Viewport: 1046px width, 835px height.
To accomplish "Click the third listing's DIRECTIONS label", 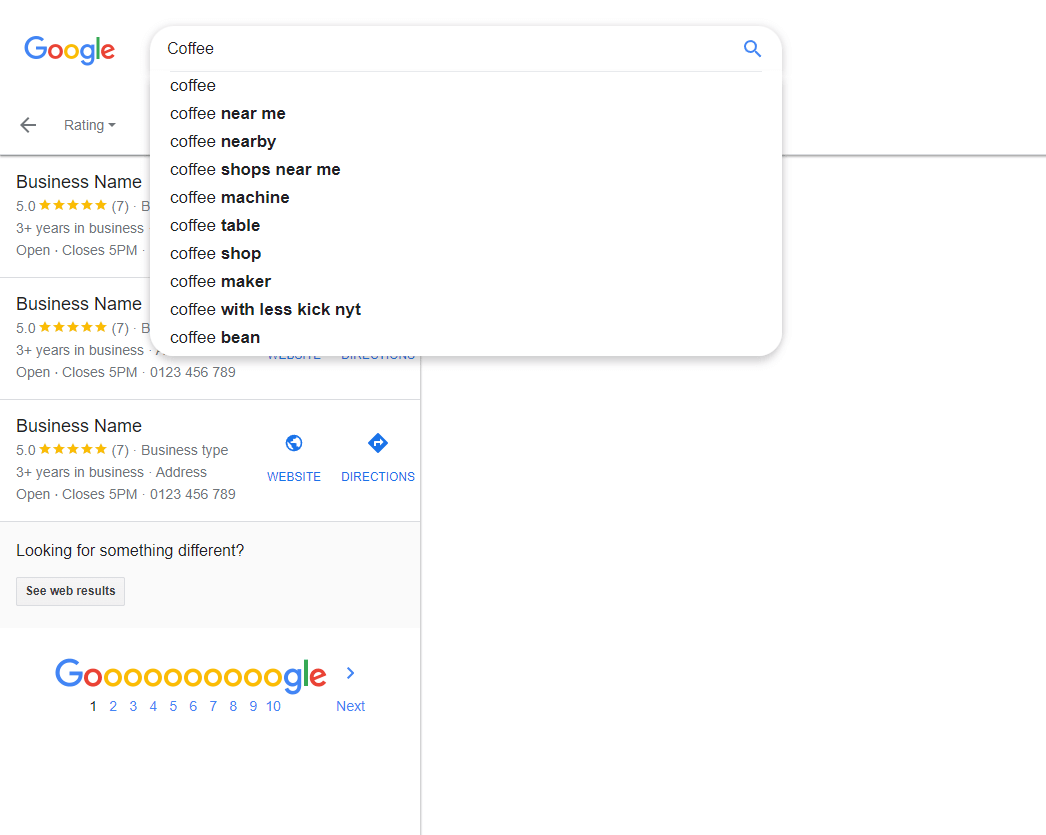I will point(378,476).
